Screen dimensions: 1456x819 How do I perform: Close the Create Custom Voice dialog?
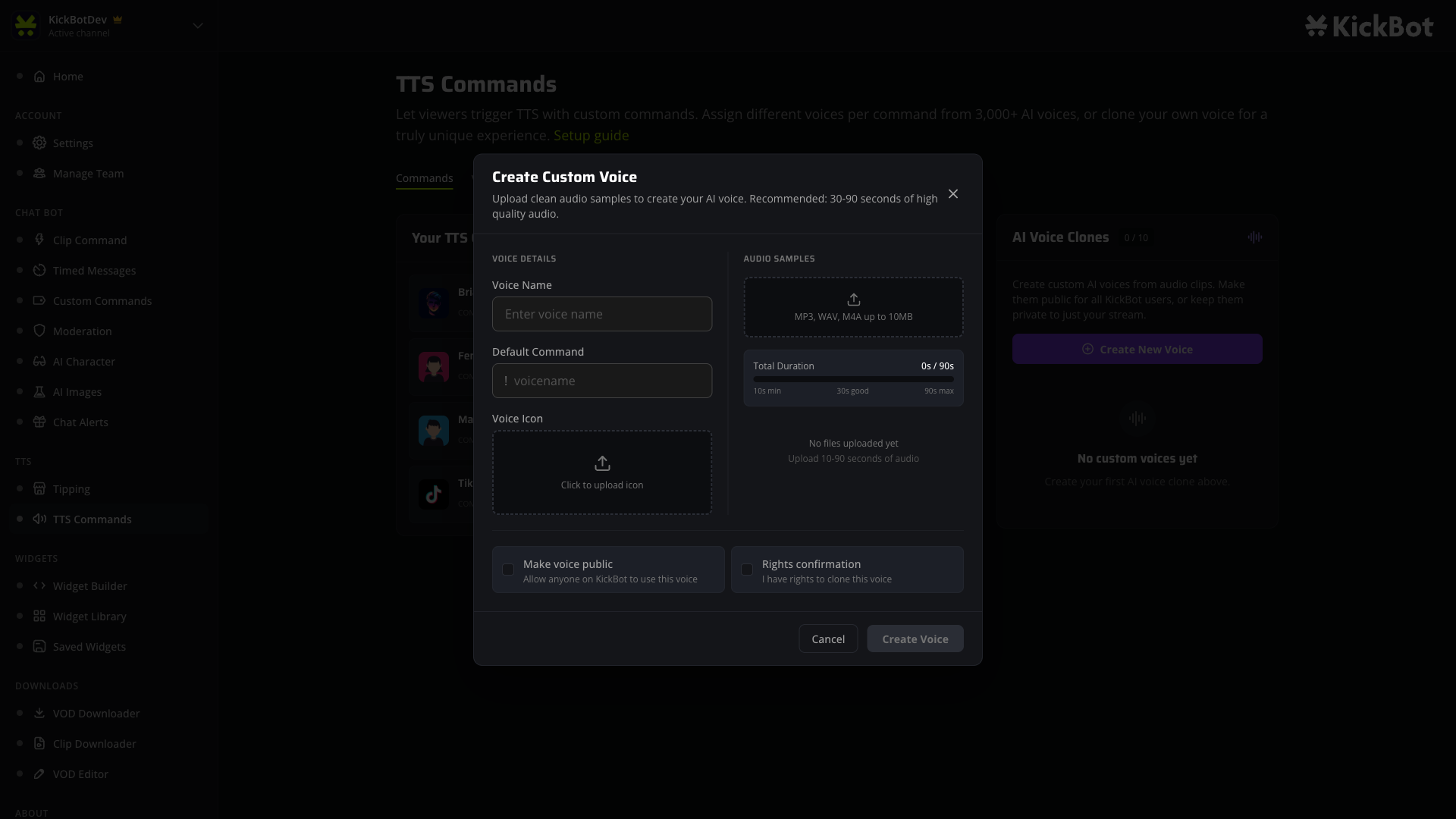click(x=953, y=194)
